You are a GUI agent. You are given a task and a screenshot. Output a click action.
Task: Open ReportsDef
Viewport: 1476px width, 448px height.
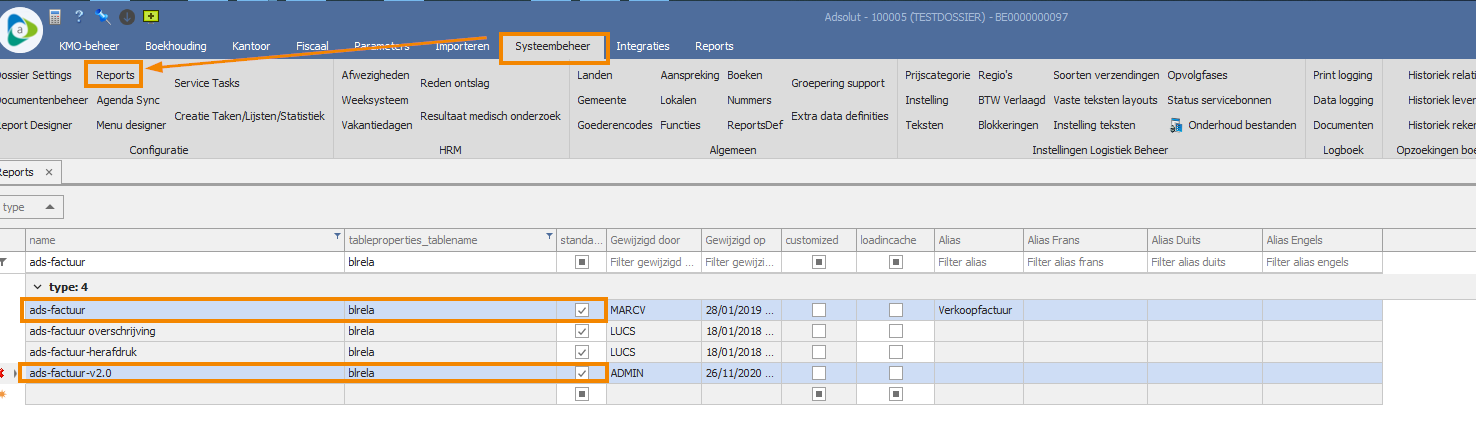tap(756, 125)
